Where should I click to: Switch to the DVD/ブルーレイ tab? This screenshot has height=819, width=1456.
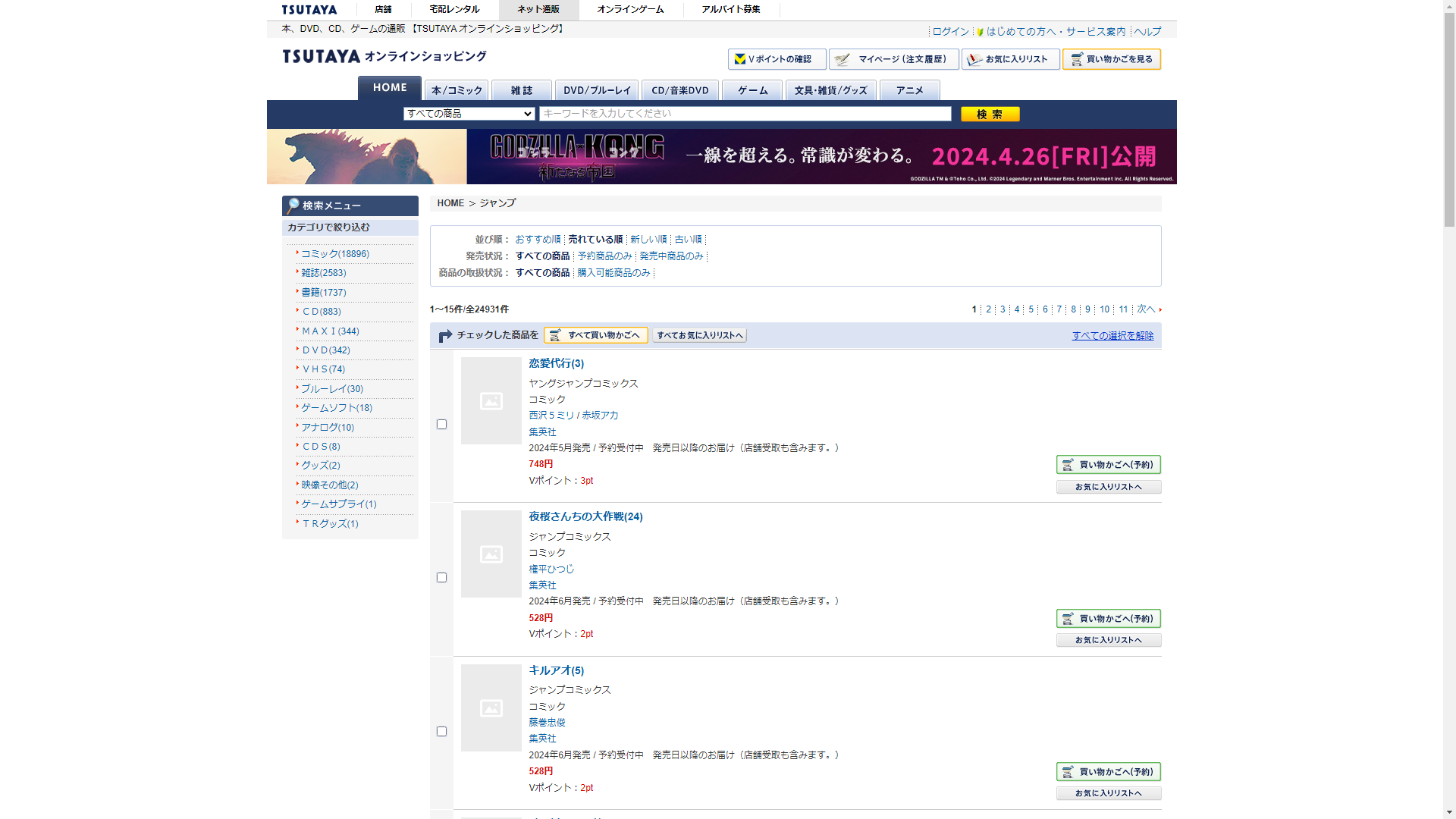(x=596, y=90)
